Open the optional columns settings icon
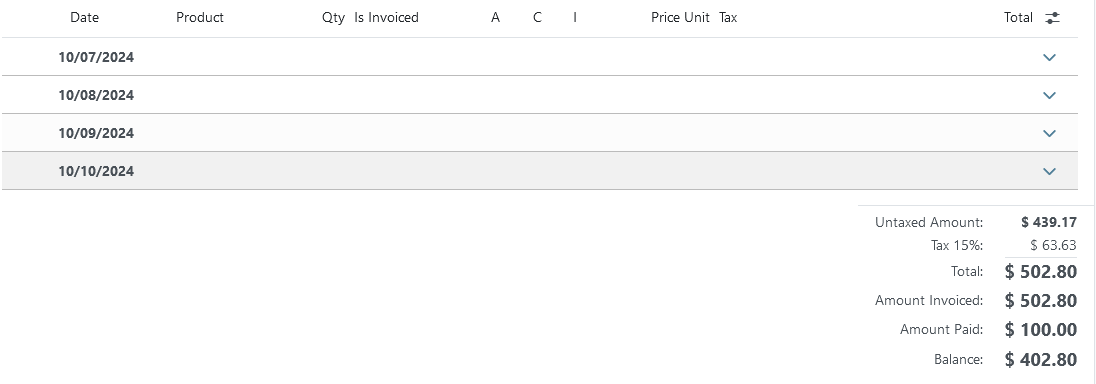 click(1052, 18)
